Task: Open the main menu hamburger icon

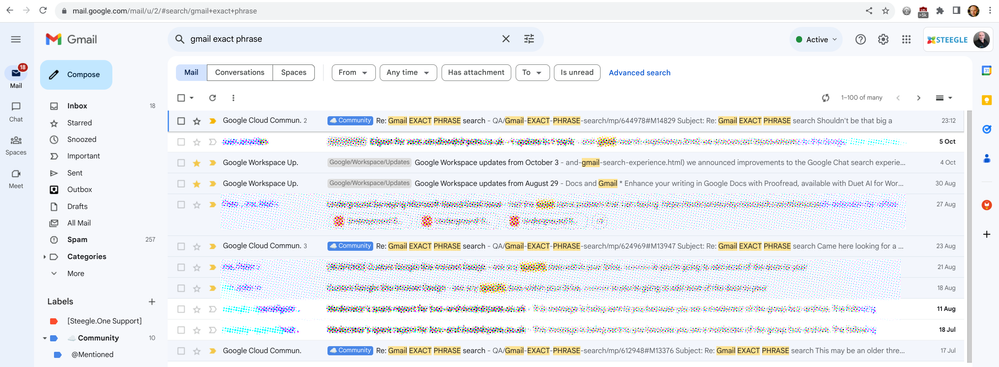Action: point(16,40)
